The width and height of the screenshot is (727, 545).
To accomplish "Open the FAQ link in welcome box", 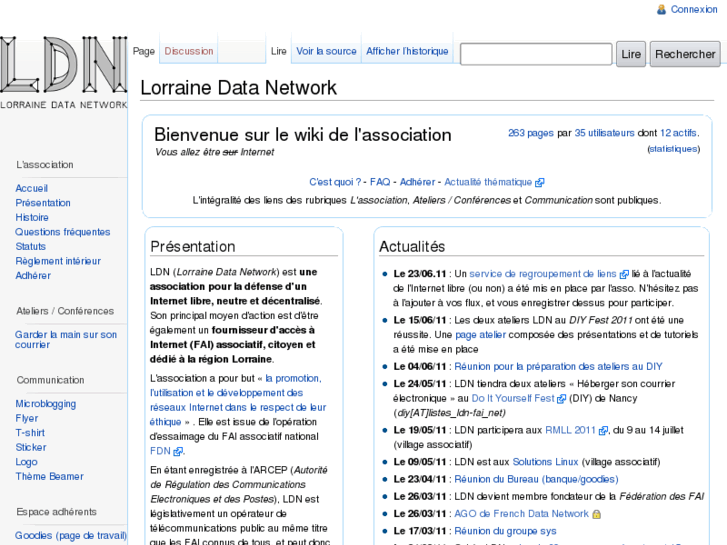I will click(380, 182).
